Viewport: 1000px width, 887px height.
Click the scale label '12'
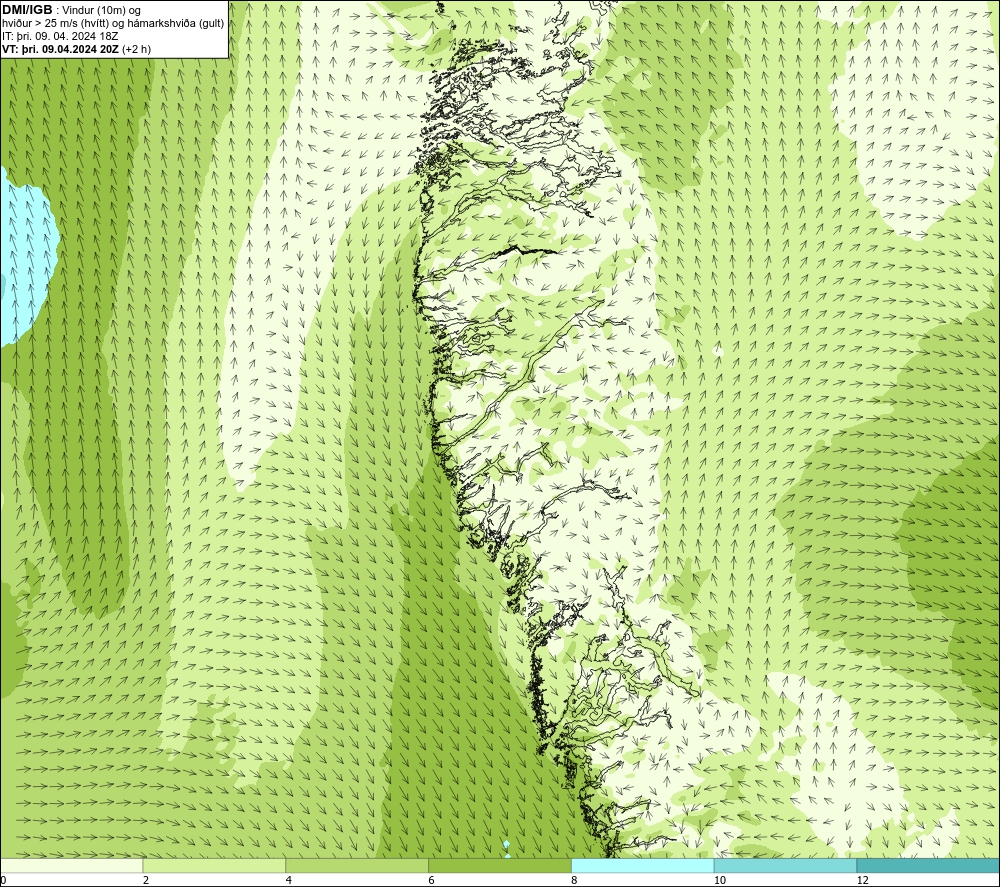pyautogui.click(x=863, y=881)
